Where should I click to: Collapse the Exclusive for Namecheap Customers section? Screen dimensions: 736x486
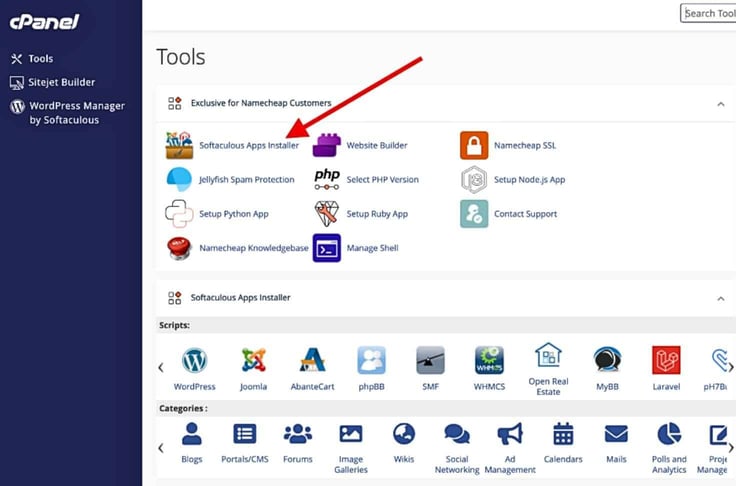(x=721, y=104)
